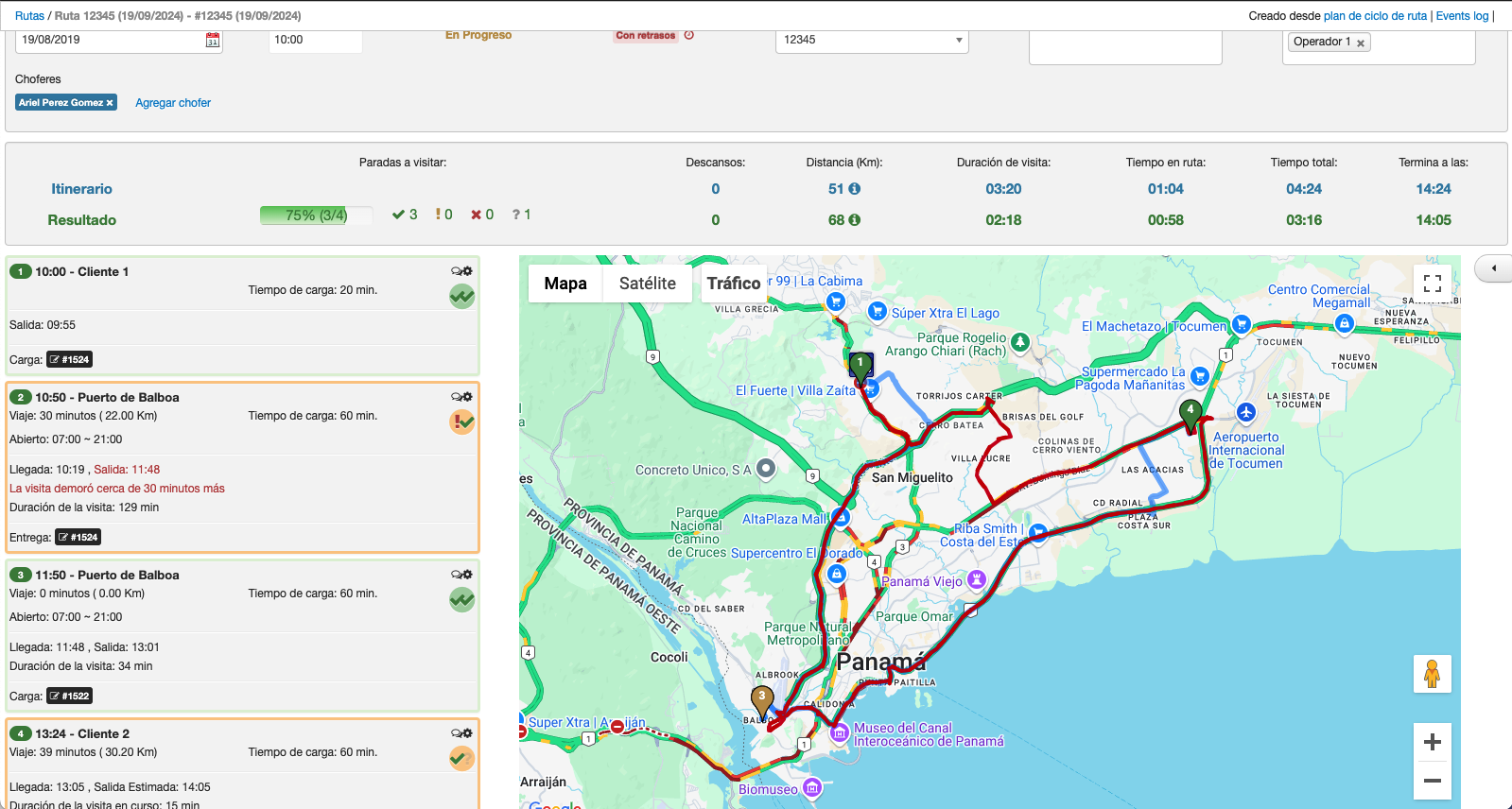The image size is (1512, 809).
Task: Zoom out on the map
Action: coord(1432,781)
